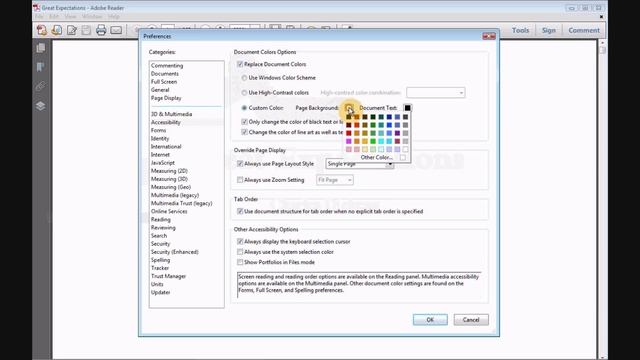640x360 pixels.
Task: Open the Fit Page zoom dropdown
Action: pos(335,180)
